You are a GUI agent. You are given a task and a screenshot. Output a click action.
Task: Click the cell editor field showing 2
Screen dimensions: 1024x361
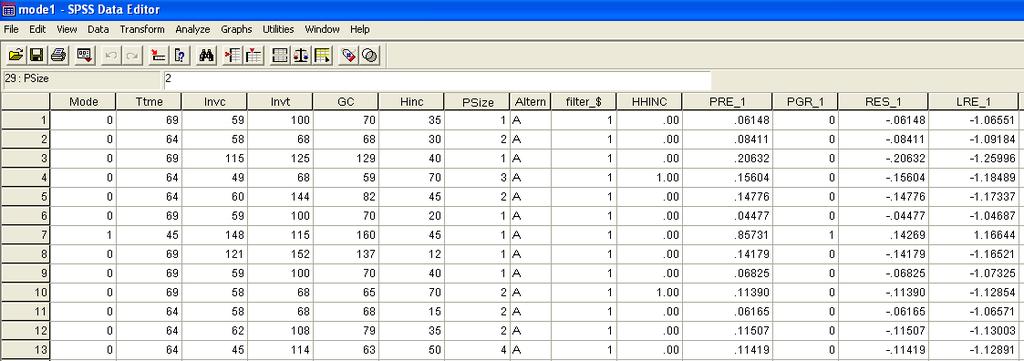437,80
